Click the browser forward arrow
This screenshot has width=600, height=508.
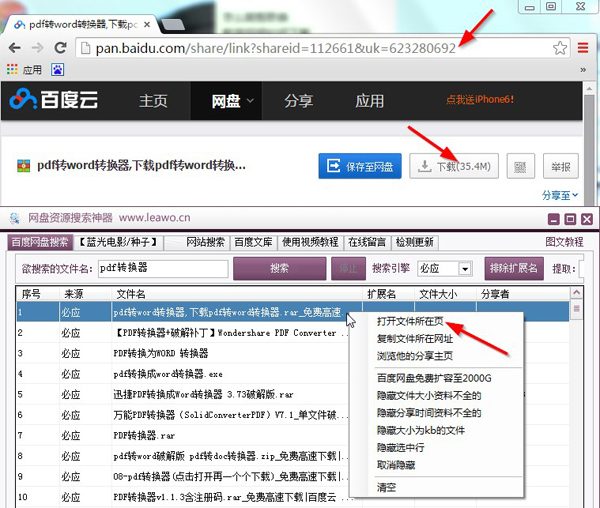(37, 48)
